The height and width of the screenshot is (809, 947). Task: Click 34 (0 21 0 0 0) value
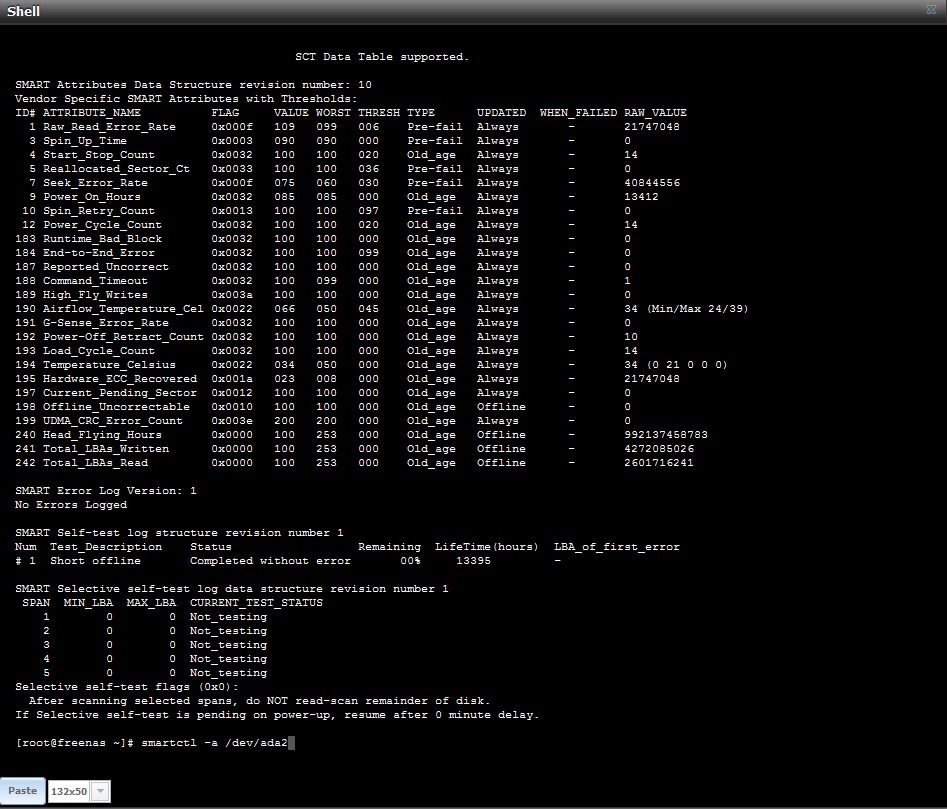tap(676, 365)
